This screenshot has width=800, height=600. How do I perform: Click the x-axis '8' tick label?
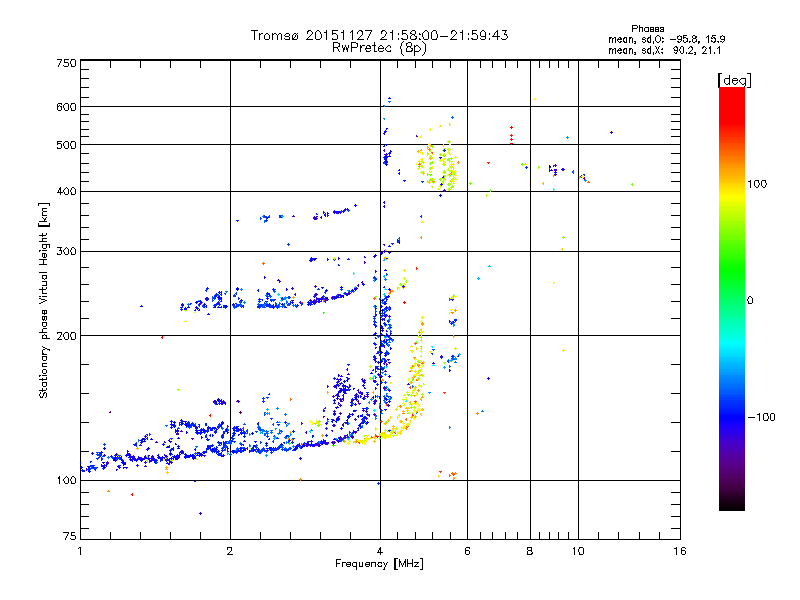pyautogui.click(x=530, y=551)
